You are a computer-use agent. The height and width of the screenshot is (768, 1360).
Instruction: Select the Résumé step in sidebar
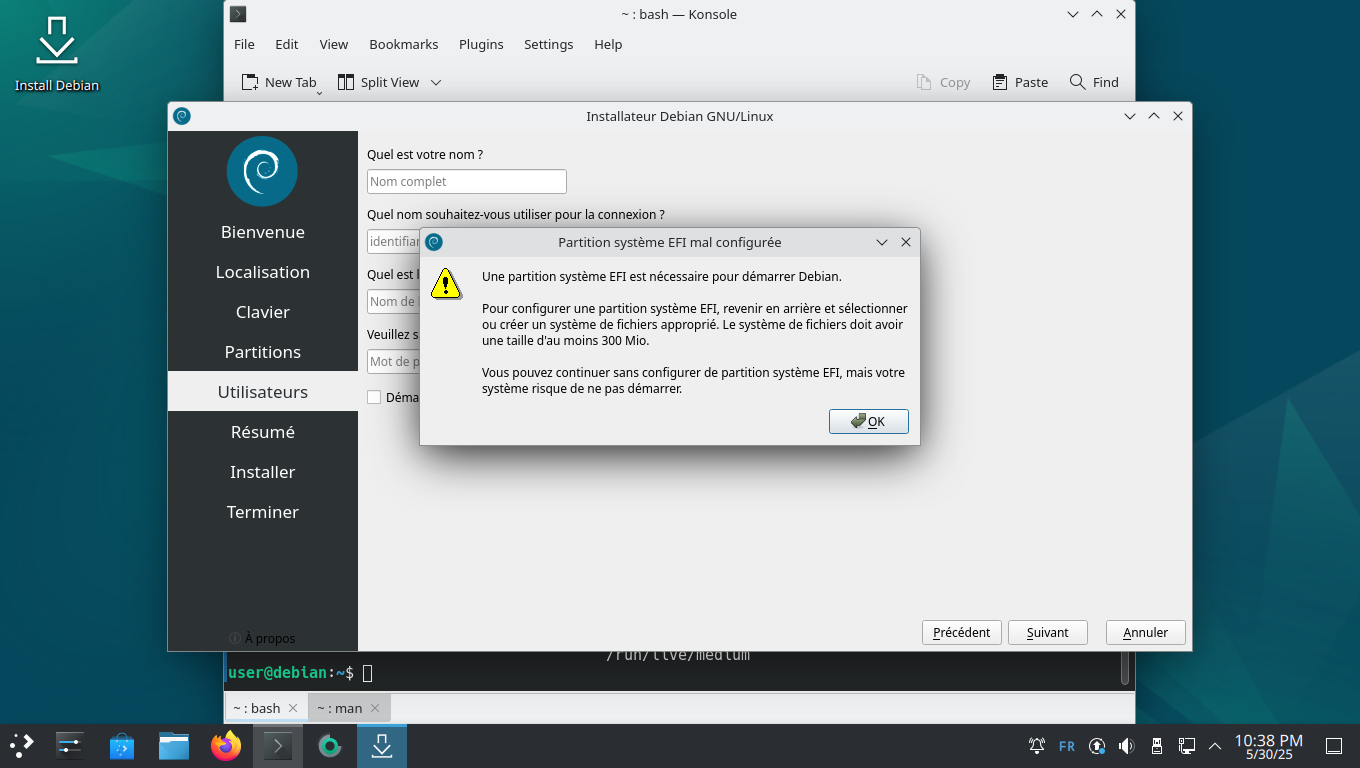coord(263,432)
